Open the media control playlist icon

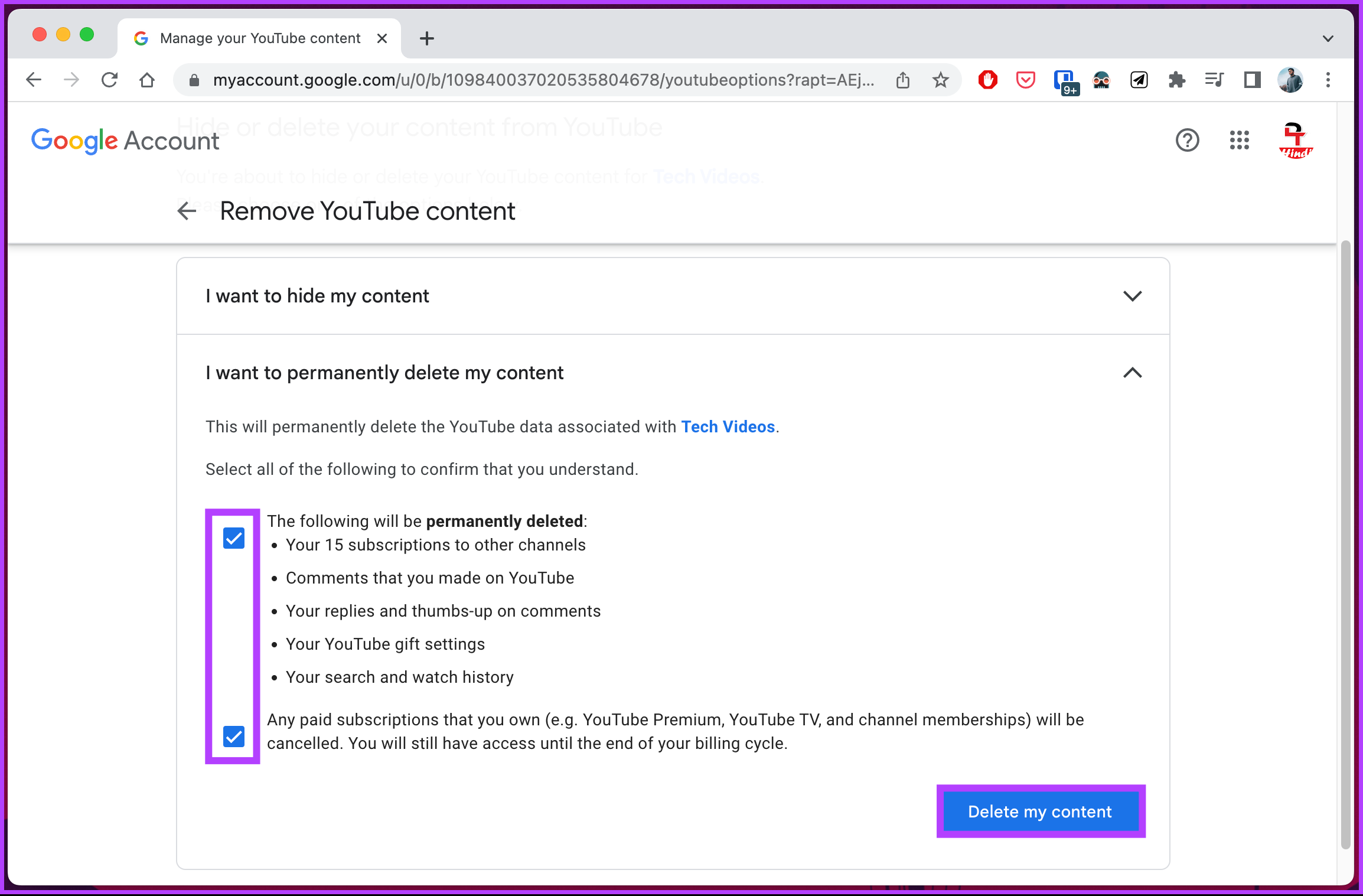pos(1214,80)
